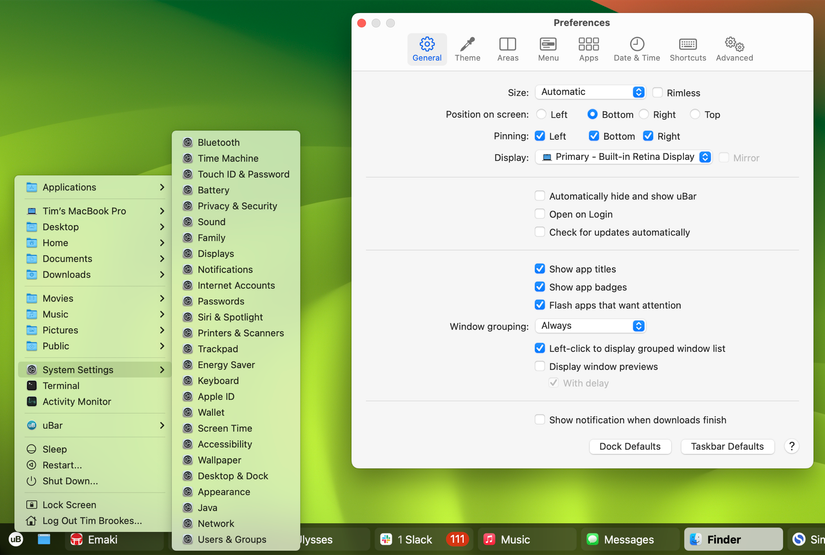Viewport: 825px width, 555px height.
Task: Enable Check for updates automatically
Action: click(x=540, y=232)
